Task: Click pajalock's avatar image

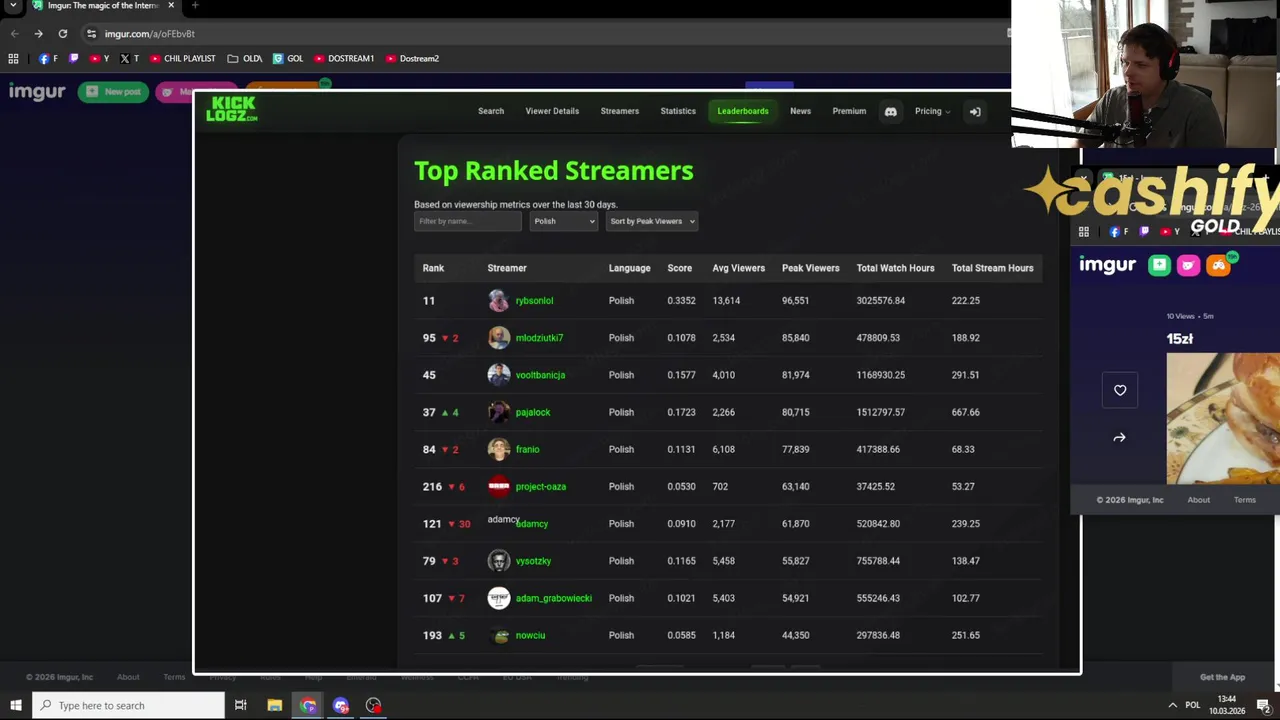Action: 499,412
